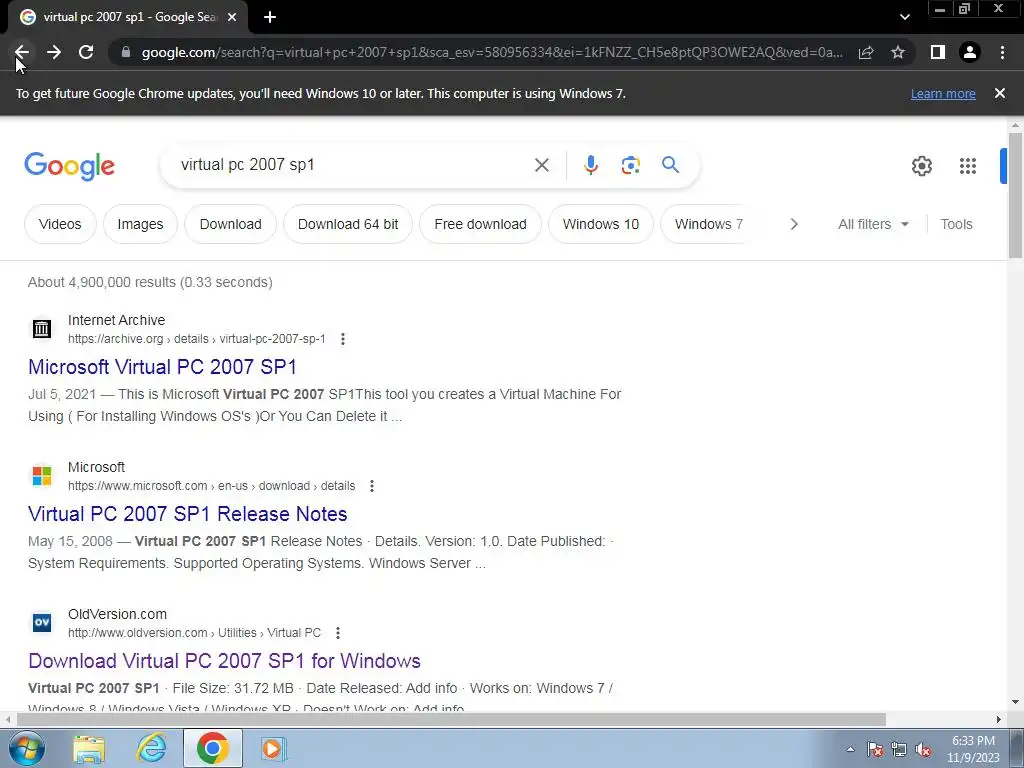The height and width of the screenshot is (768, 1024).
Task: Show more filter chips with right chevron
Action: tap(794, 224)
